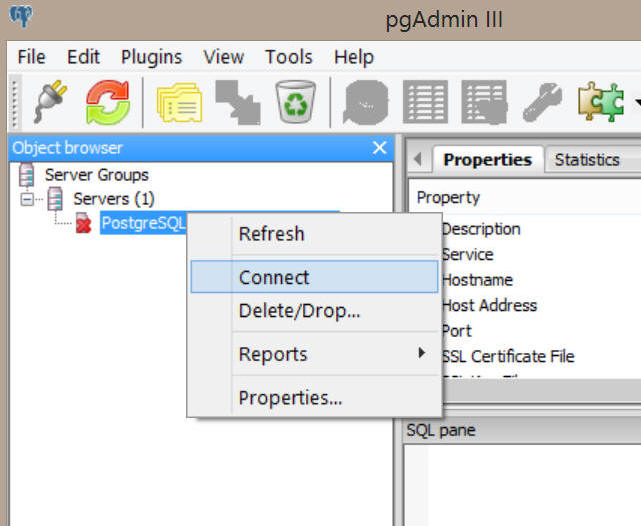Switch to the Properties tab
641x526 pixels.
tap(488, 160)
